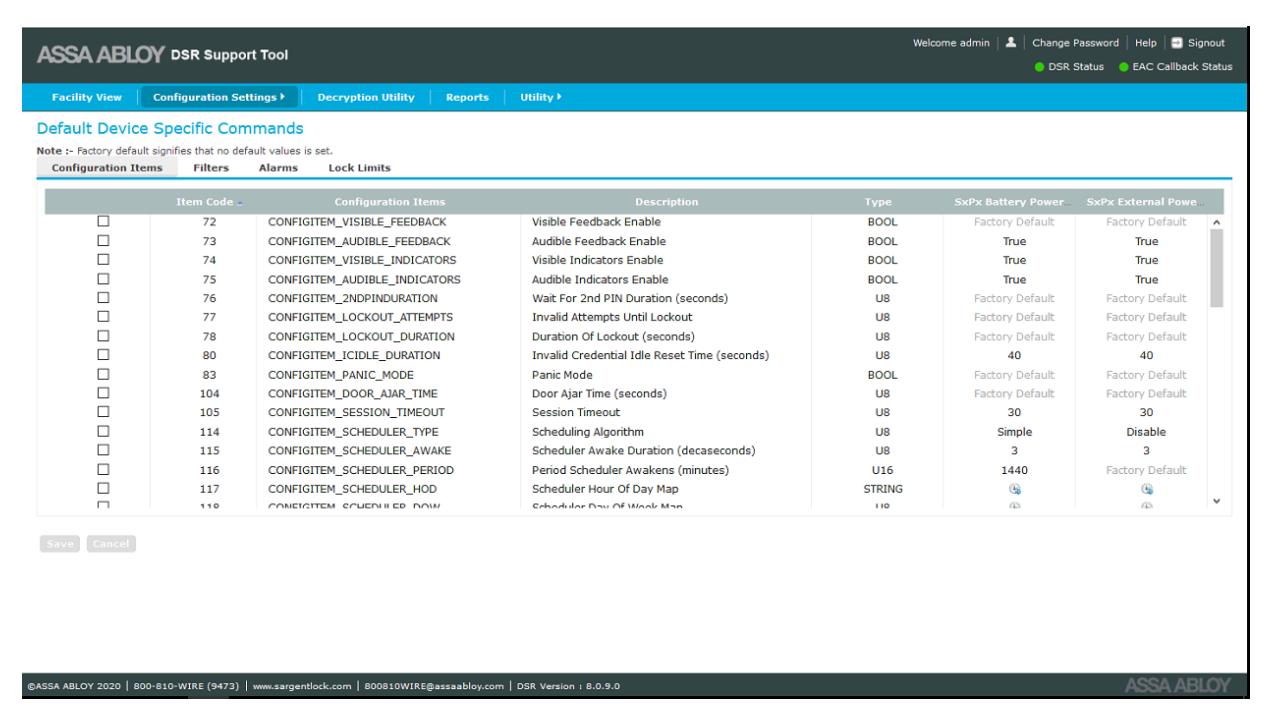Click the Signout door icon
1274x723 pixels.
1177,43
